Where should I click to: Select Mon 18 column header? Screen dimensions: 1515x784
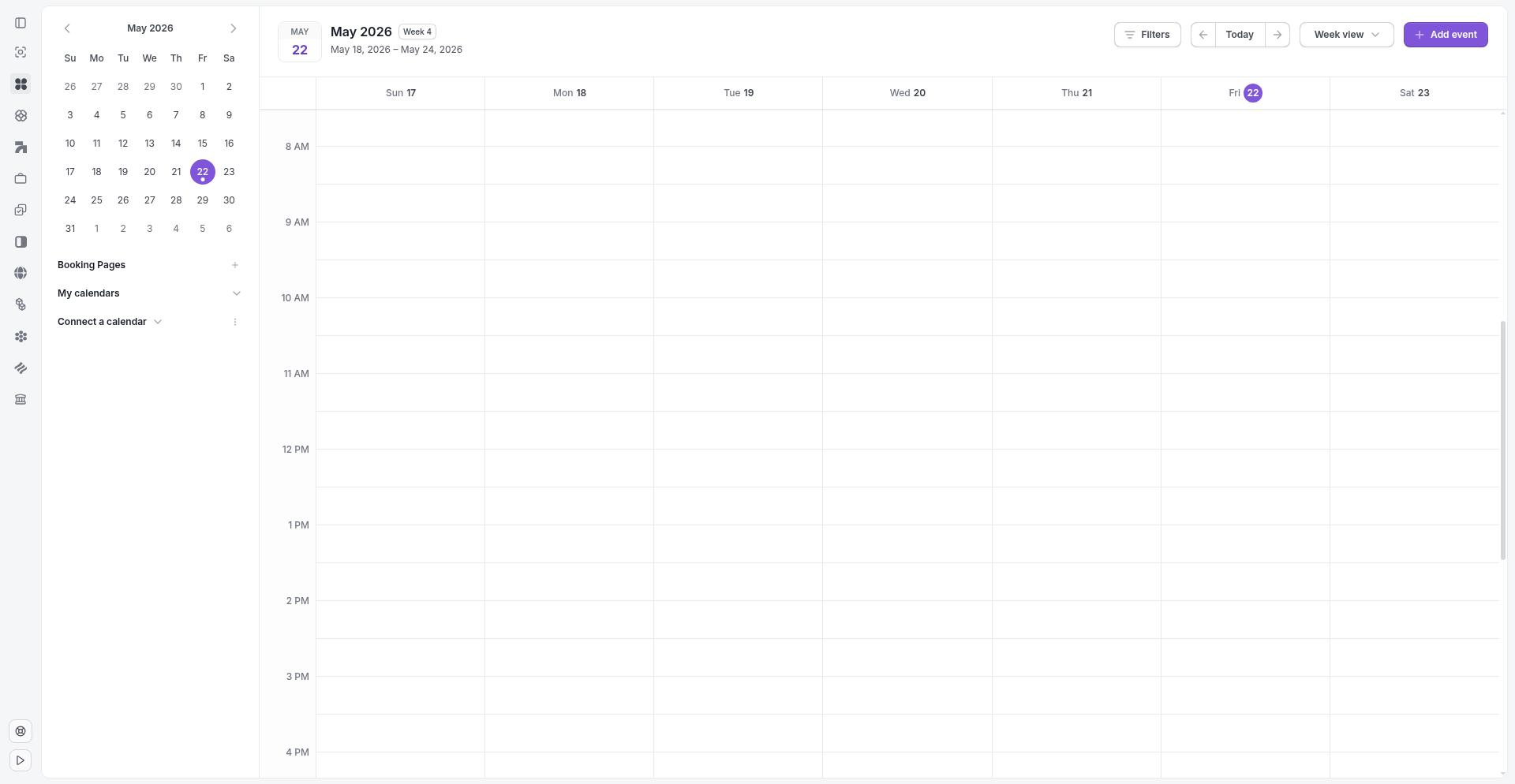coord(570,93)
